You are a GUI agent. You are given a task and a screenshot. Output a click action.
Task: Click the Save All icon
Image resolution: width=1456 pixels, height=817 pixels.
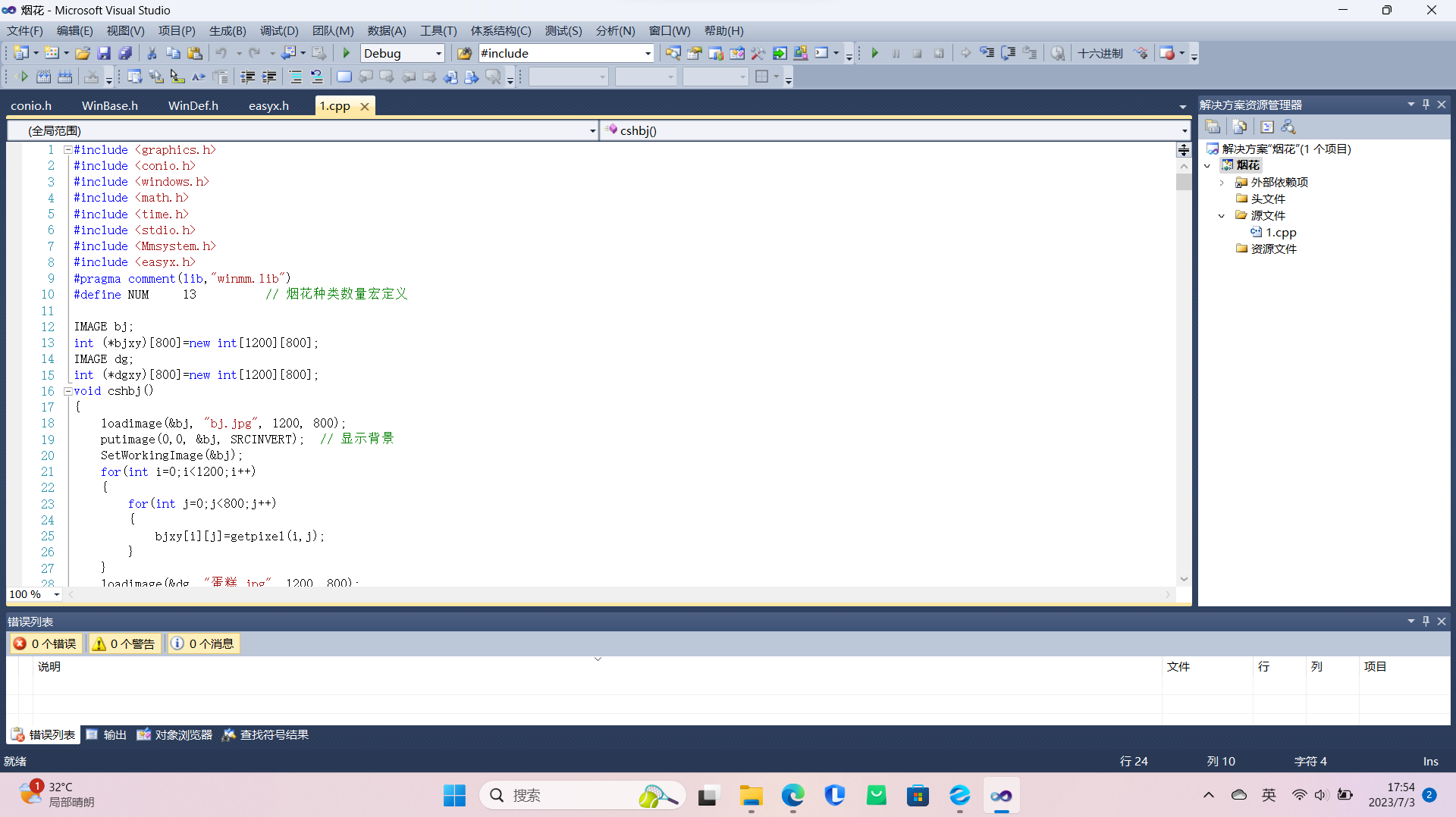click(x=126, y=53)
